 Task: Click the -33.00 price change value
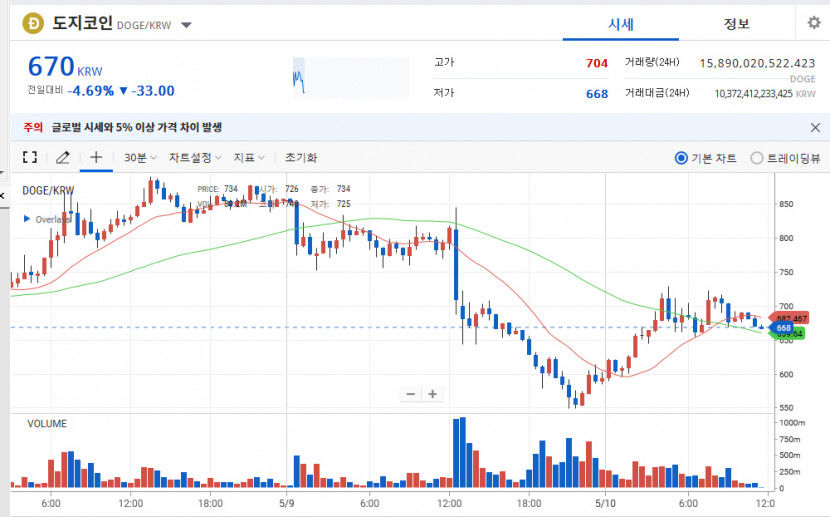(x=153, y=91)
